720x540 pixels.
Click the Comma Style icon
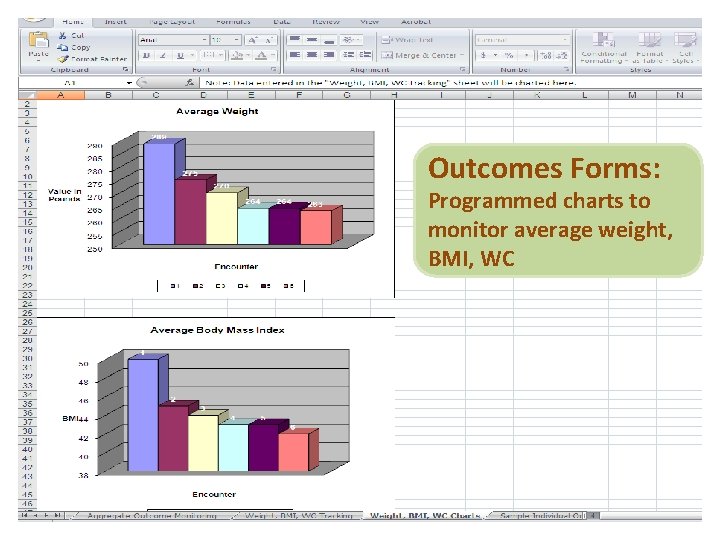click(526, 56)
